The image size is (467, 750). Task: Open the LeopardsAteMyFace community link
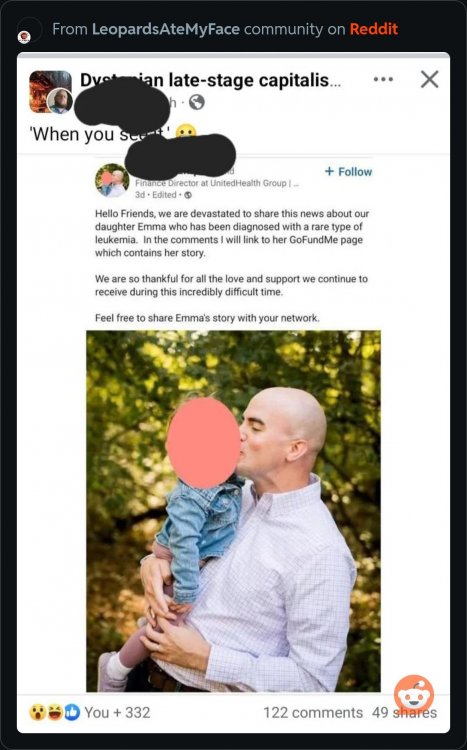click(166, 29)
